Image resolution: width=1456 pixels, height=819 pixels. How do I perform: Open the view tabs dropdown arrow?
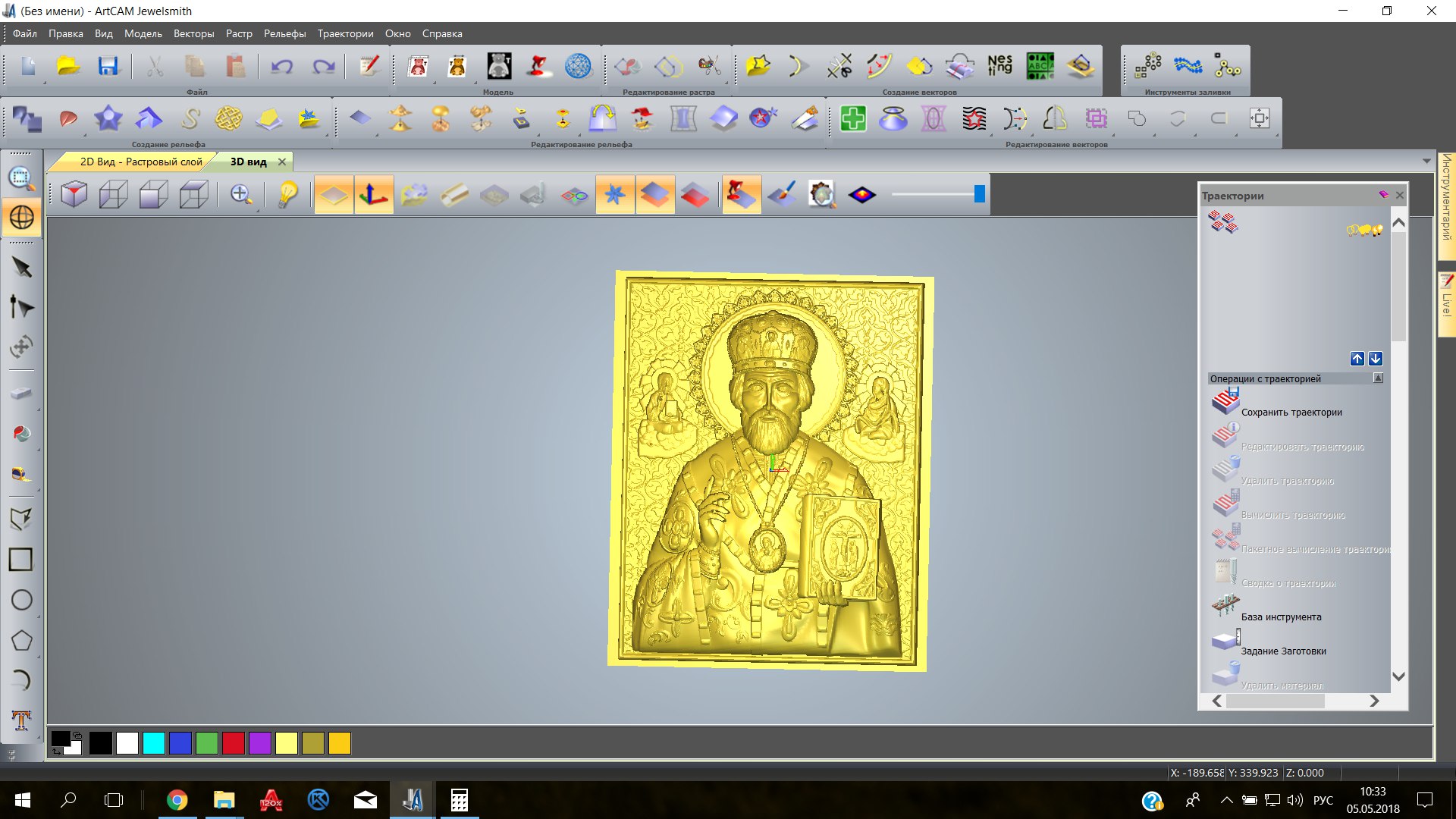tap(1426, 161)
